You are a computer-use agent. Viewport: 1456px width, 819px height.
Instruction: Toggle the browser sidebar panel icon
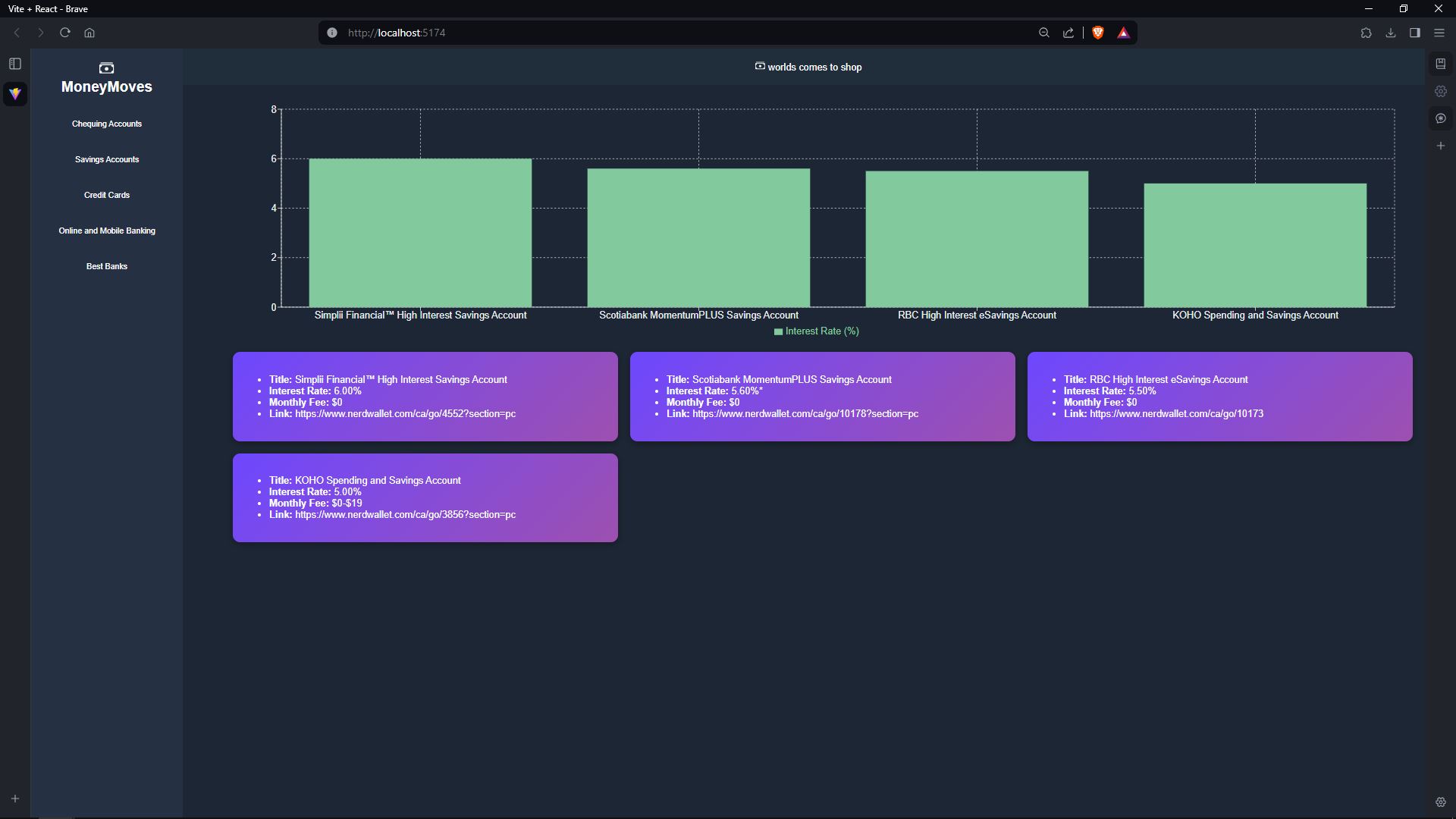tap(1414, 33)
